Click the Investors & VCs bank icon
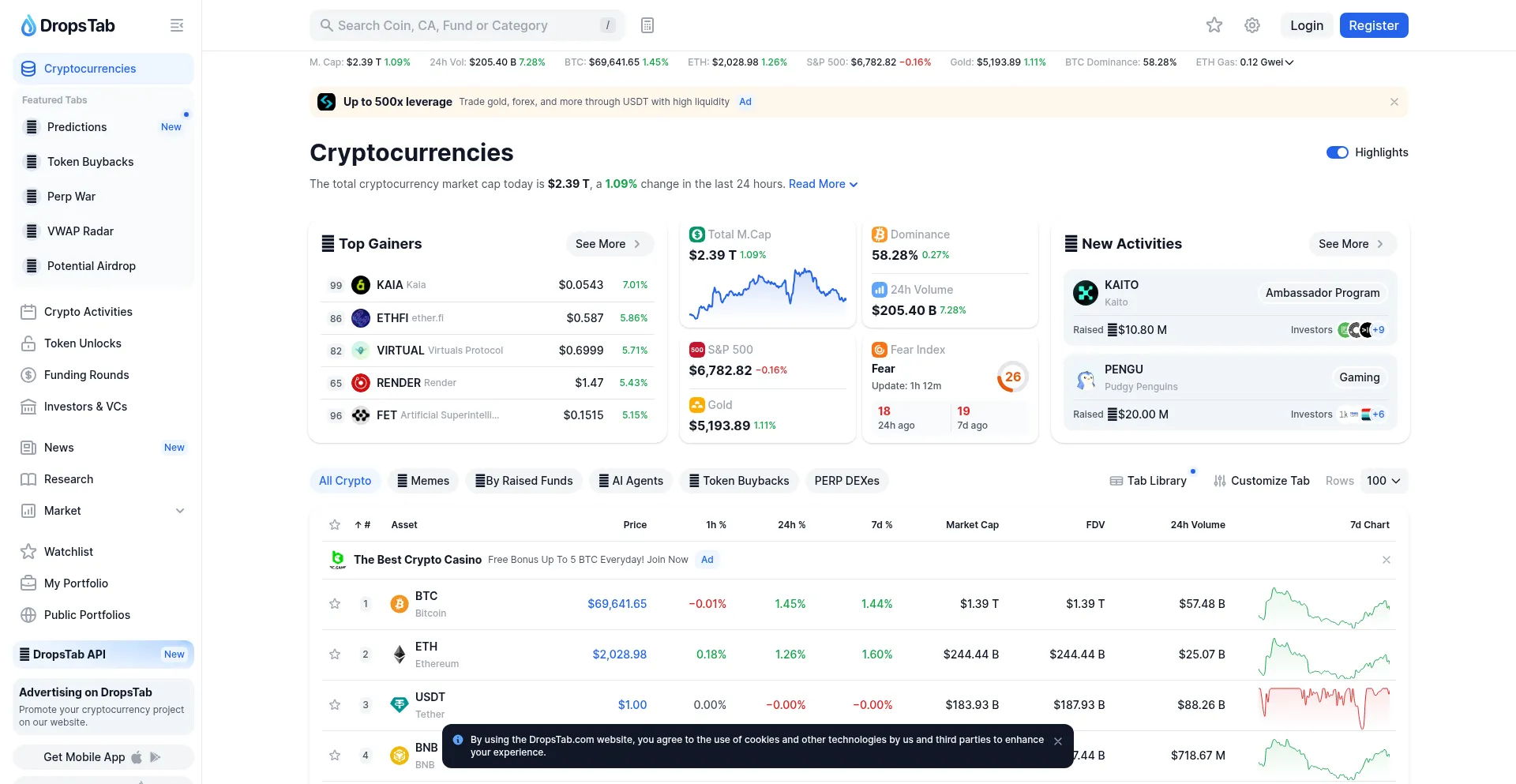This screenshot has width=1516, height=784. tap(28, 407)
